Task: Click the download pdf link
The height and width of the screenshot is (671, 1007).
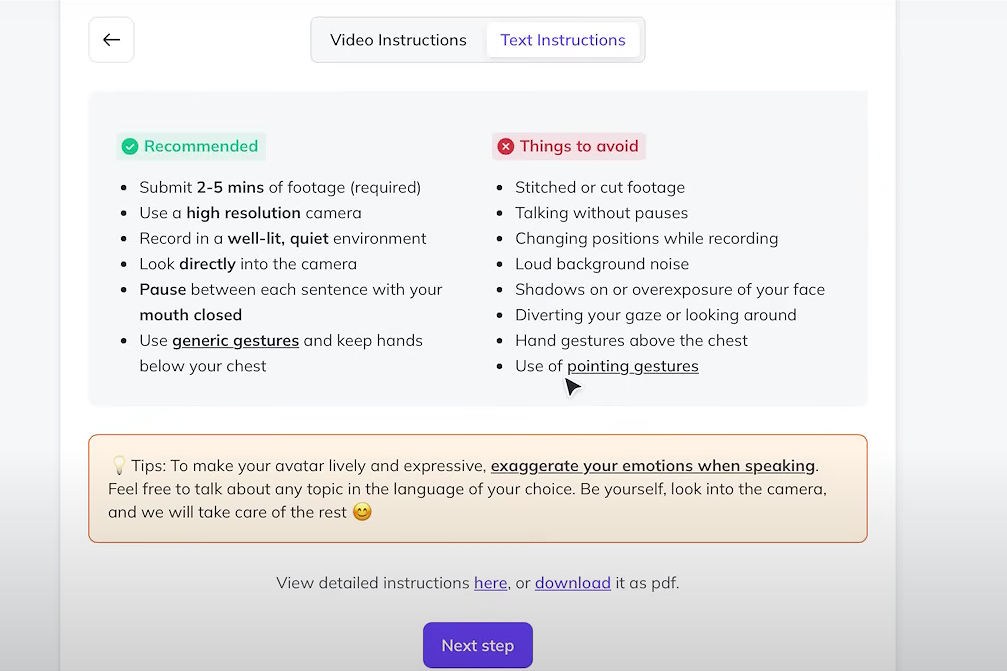Action: pyautogui.click(x=573, y=583)
